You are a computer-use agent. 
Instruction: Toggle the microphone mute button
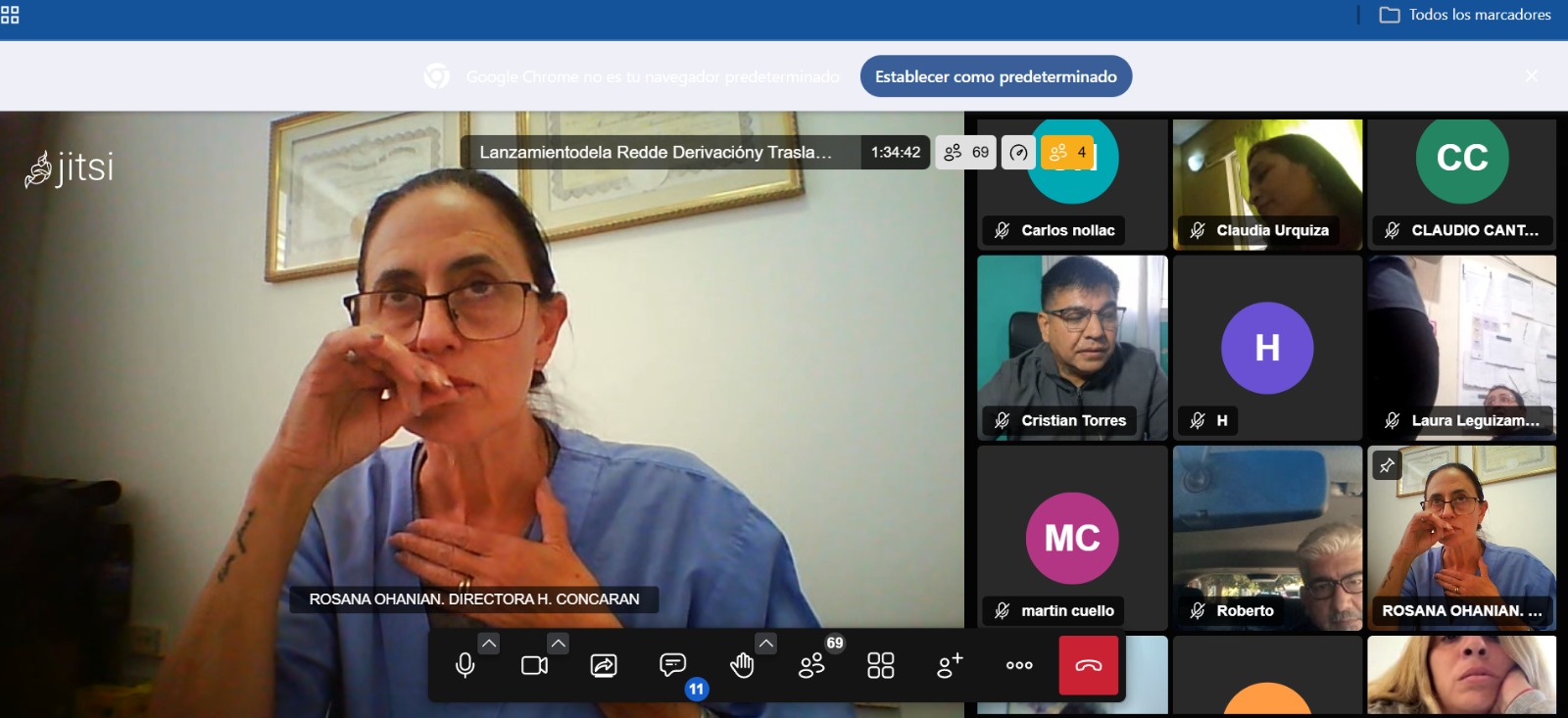[x=465, y=666]
